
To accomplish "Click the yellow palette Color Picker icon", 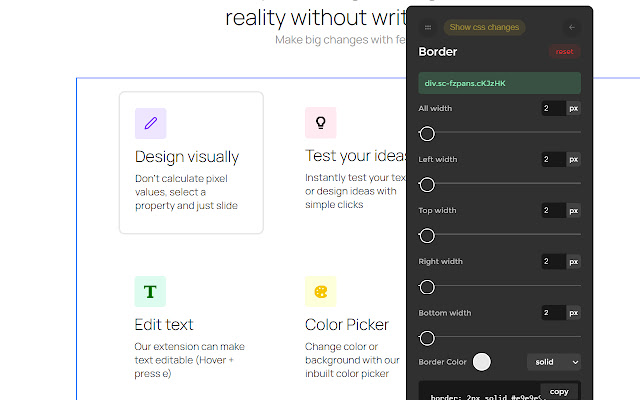I will [320, 291].
